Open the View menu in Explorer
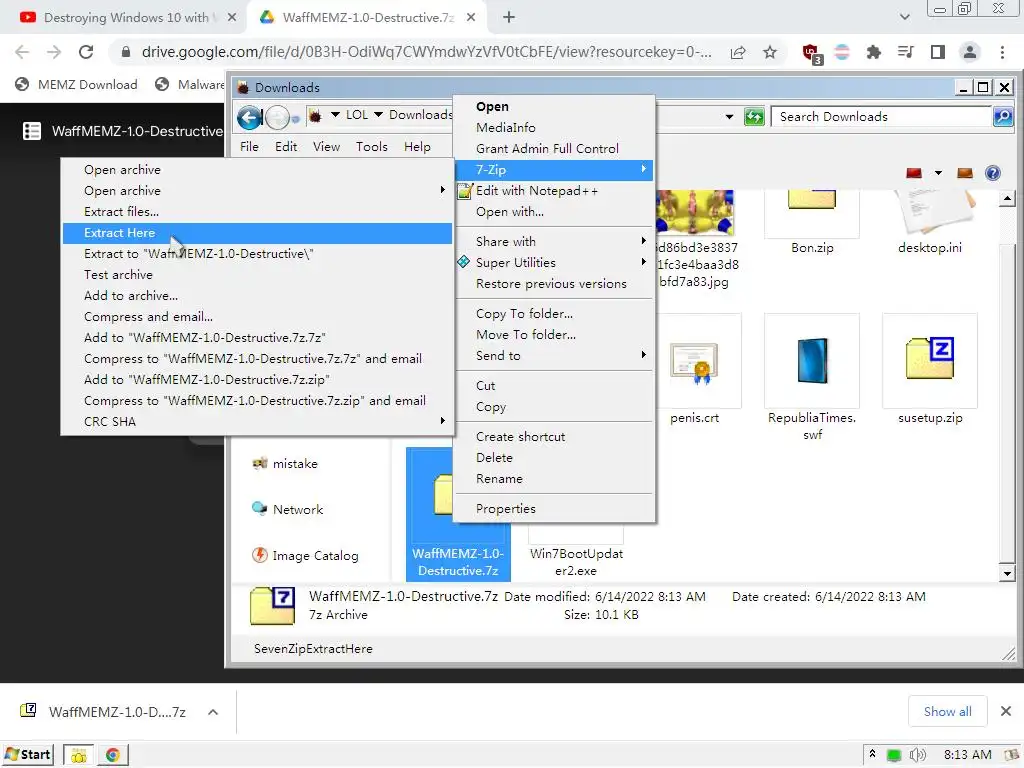This screenshot has height=768, width=1024. click(326, 147)
